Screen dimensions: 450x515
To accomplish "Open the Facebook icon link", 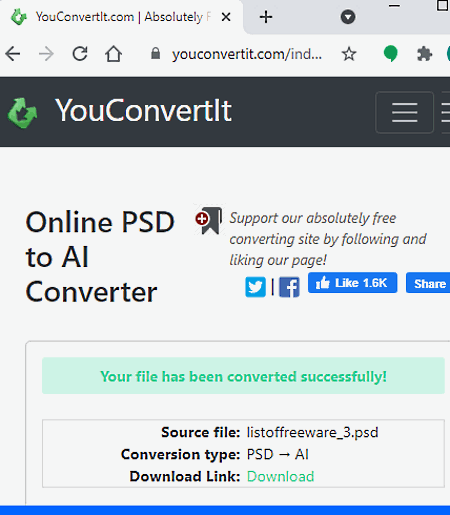I will [289, 287].
